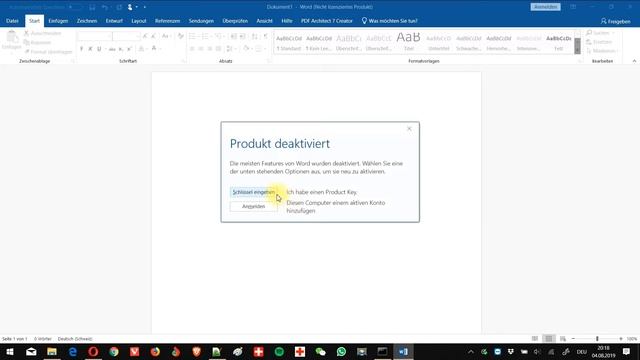Open WhatsApp from the taskbar

click(341, 351)
